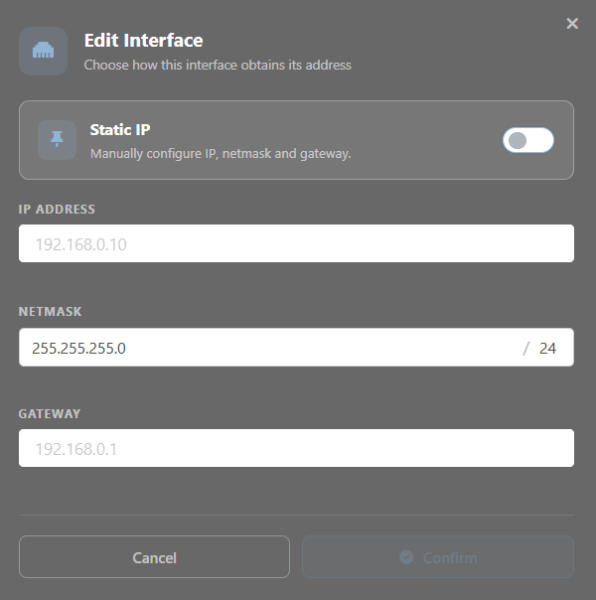Focus the IP Address input field
The height and width of the screenshot is (600, 596).
296,243
